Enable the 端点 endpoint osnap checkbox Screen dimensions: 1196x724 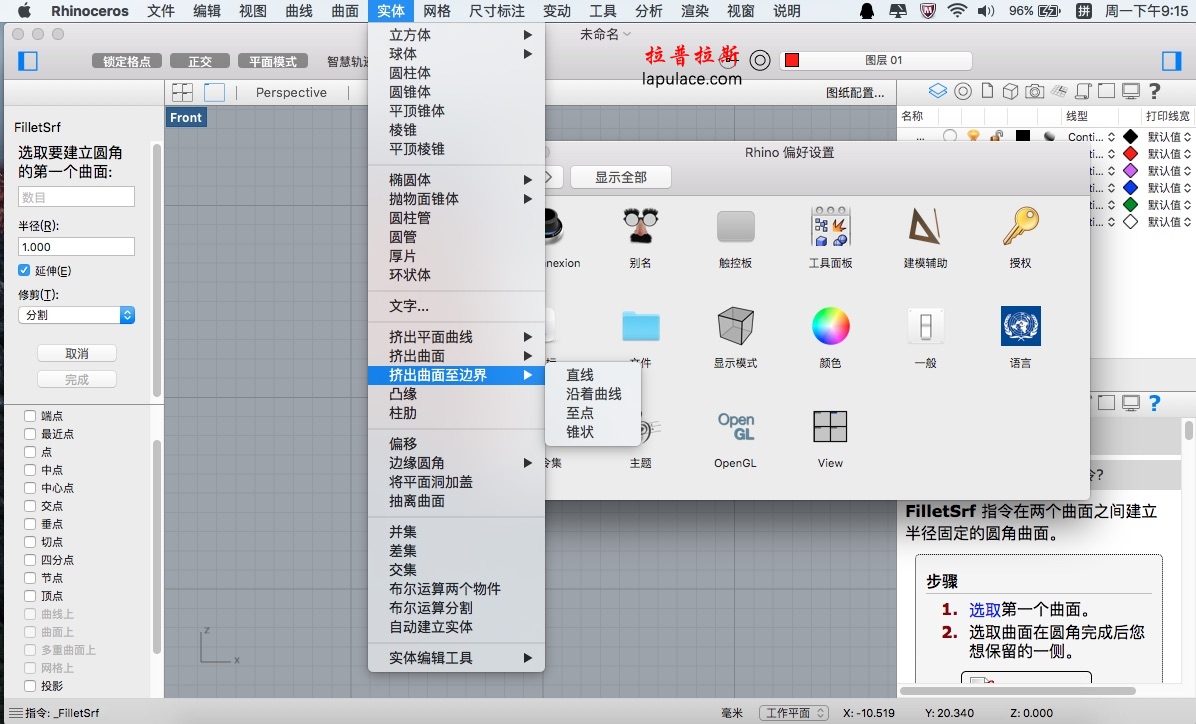(30, 416)
